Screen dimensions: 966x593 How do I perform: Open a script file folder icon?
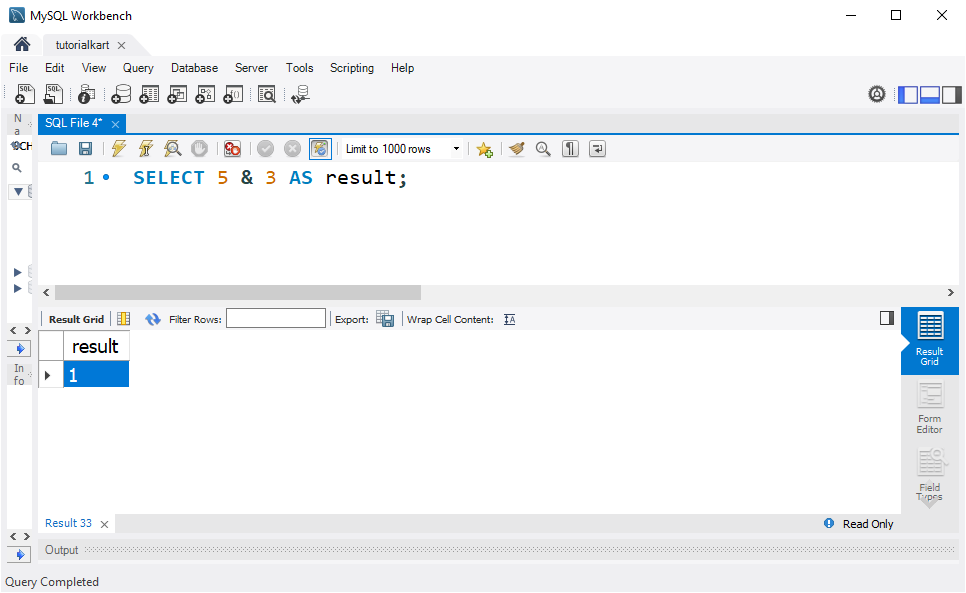coord(59,148)
